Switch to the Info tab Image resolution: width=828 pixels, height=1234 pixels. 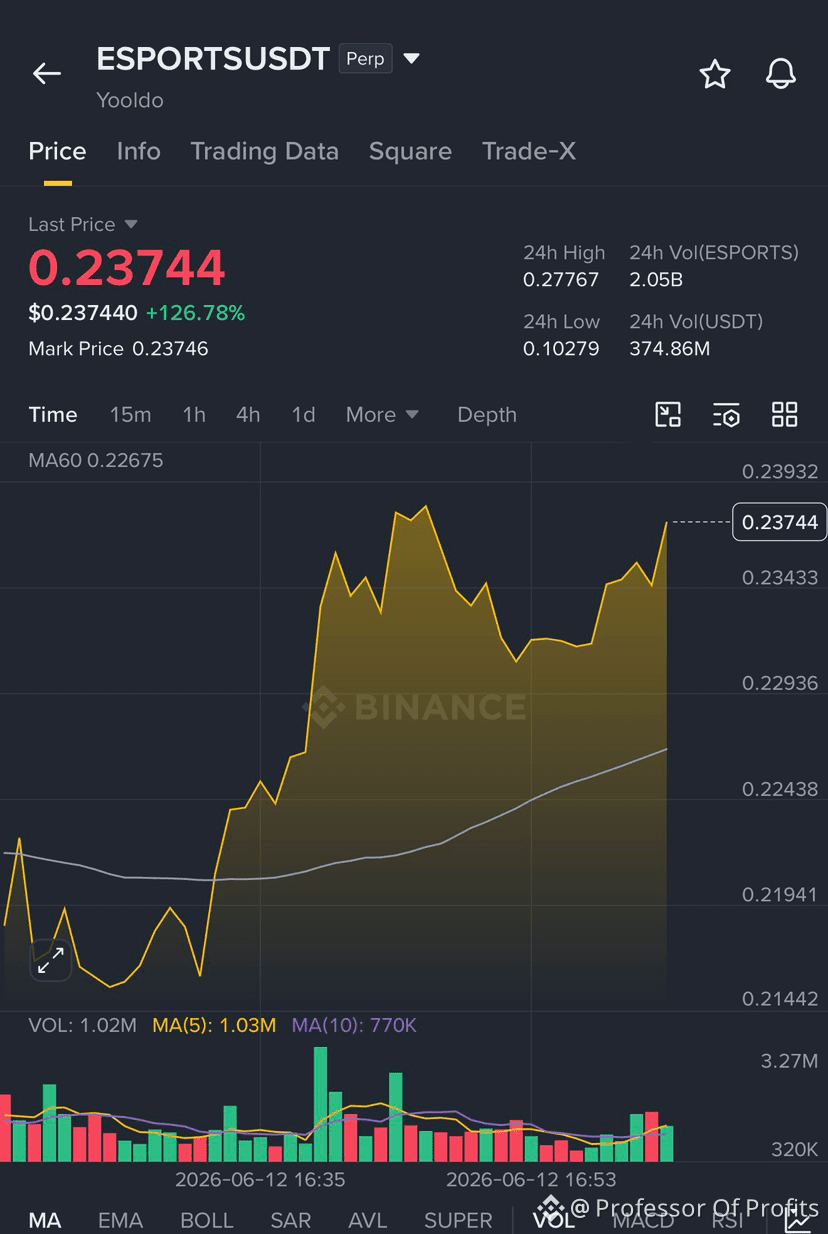pyautogui.click(x=138, y=151)
